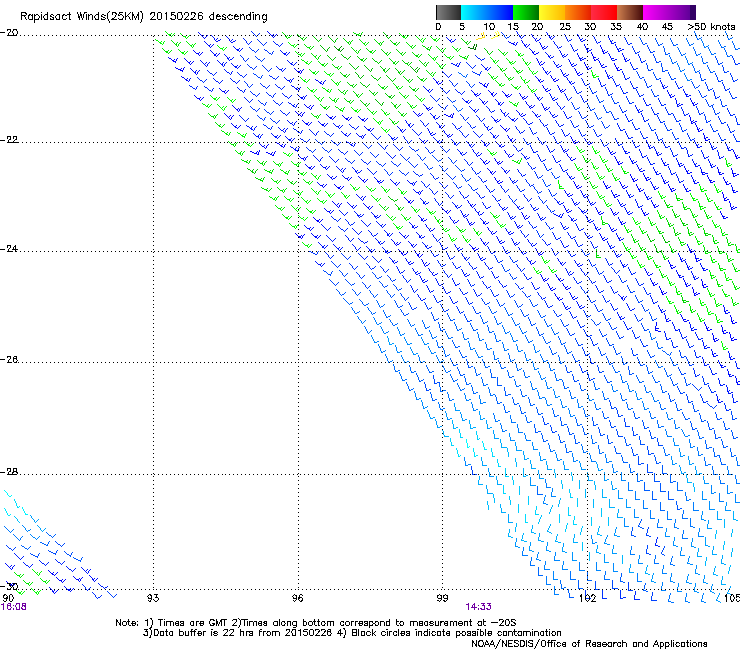Click the longitude label '96'
Screen dimensions: 740x650
tap(297, 598)
